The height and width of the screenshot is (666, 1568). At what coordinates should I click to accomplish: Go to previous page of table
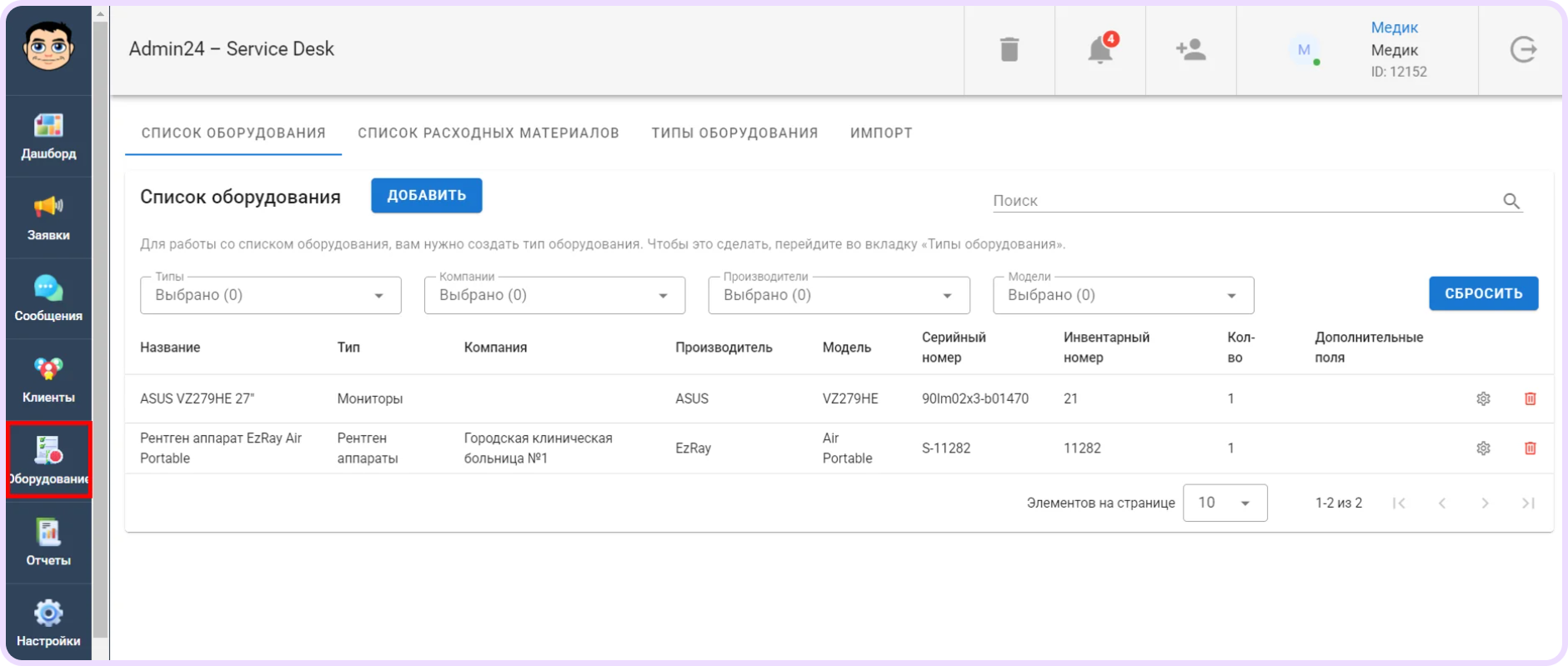click(x=1441, y=503)
